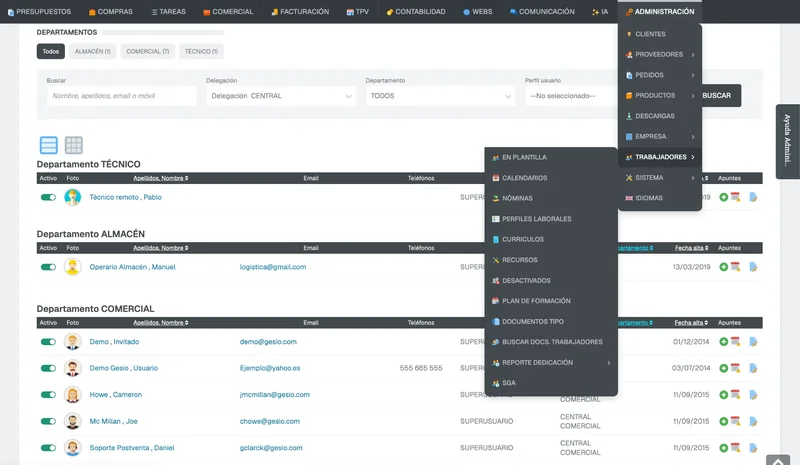The image size is (800, 465).
Task: Open document icon for Operario Almacén, Manuel
Action: 753,266
